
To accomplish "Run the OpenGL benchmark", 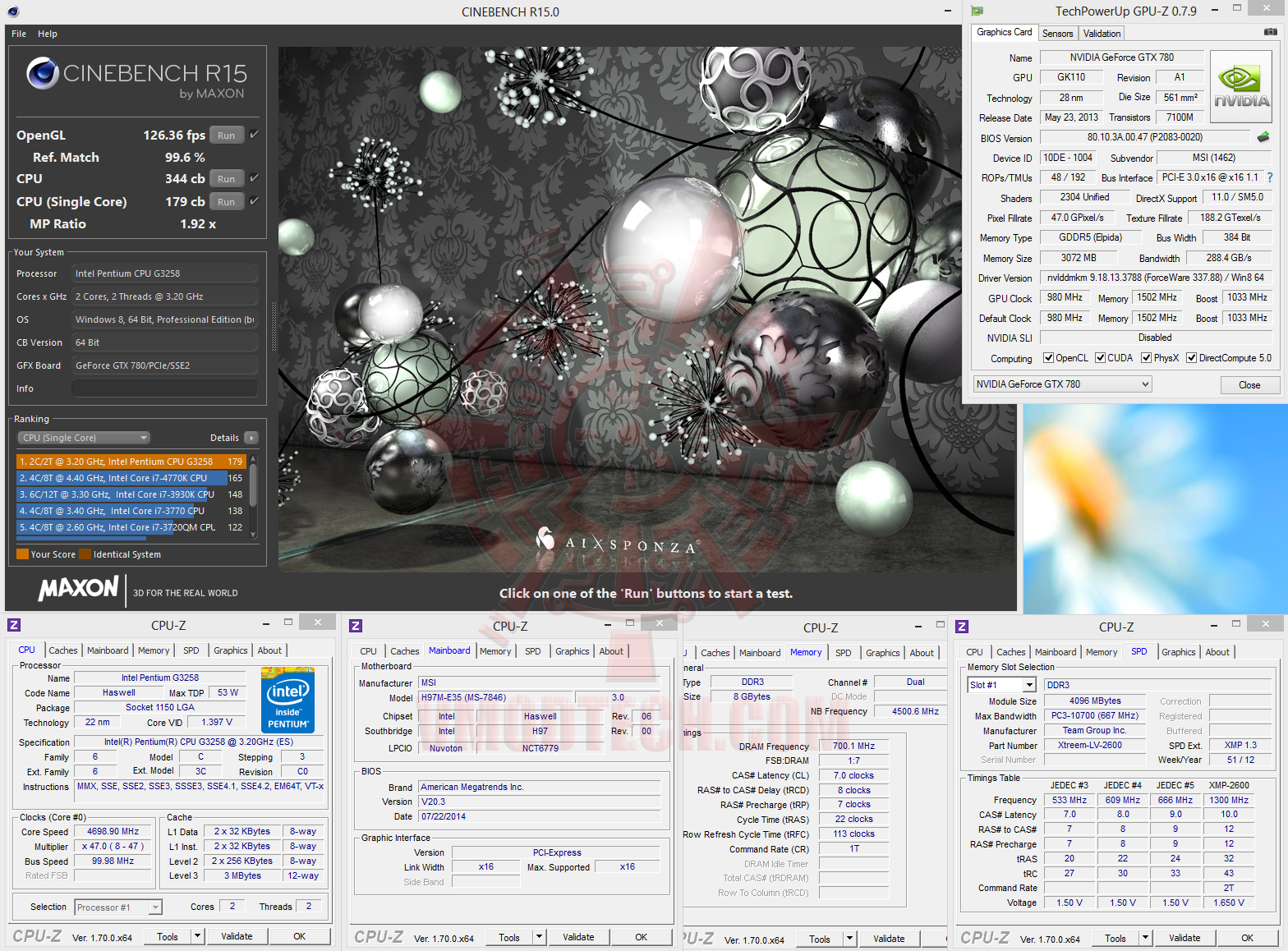I will click(227, 136).
